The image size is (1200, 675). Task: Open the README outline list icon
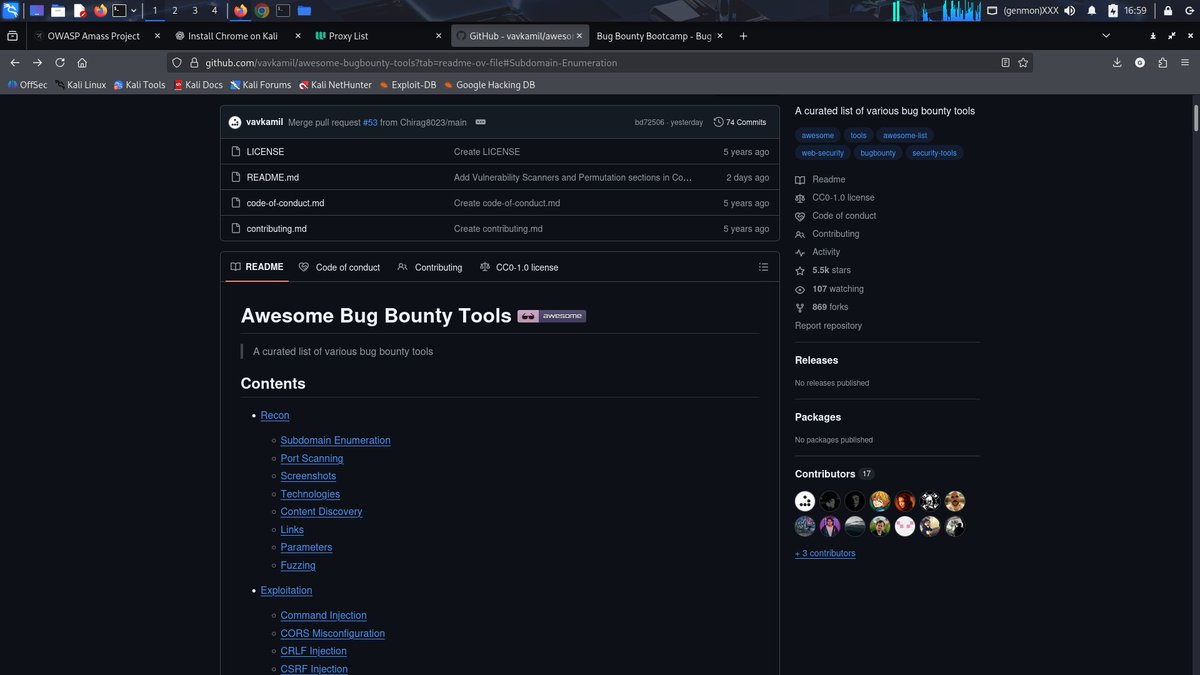coord(763,267)
